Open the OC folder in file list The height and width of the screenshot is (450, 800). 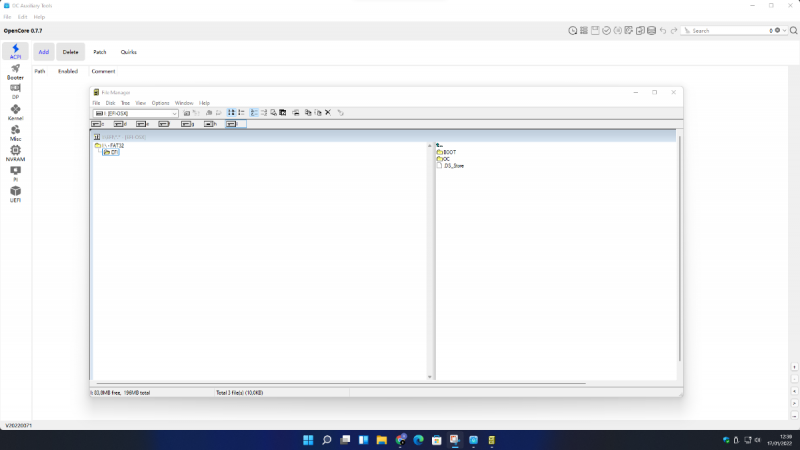coord(443,159)
